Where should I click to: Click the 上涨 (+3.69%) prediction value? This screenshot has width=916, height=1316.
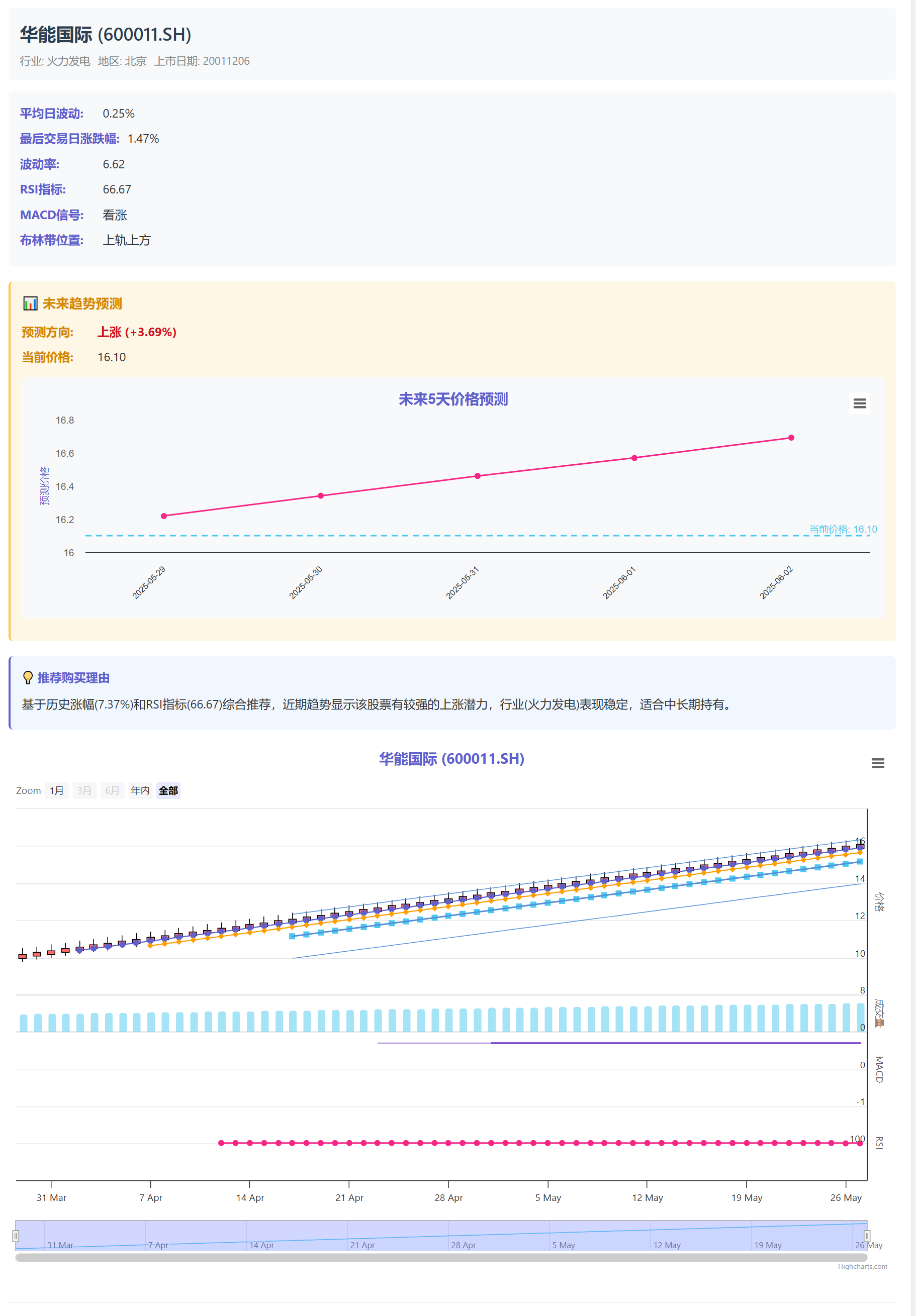point(137,332)
